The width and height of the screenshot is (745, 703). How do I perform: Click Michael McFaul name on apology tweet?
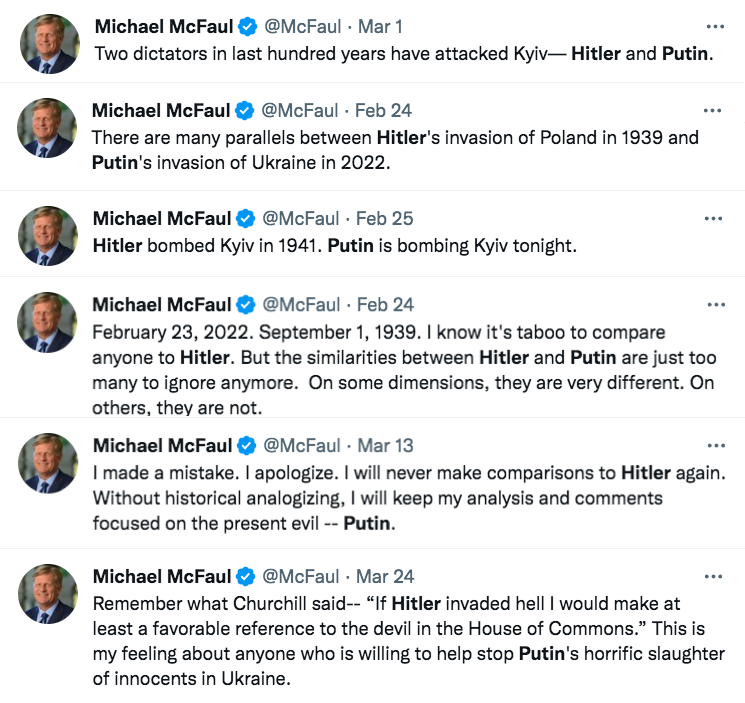[160, 445]
